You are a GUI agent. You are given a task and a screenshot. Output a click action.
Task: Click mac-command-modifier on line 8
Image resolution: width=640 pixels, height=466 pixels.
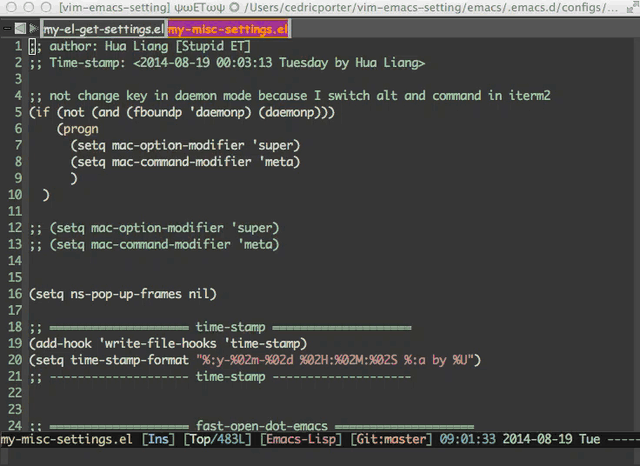[x=181, y=162]
